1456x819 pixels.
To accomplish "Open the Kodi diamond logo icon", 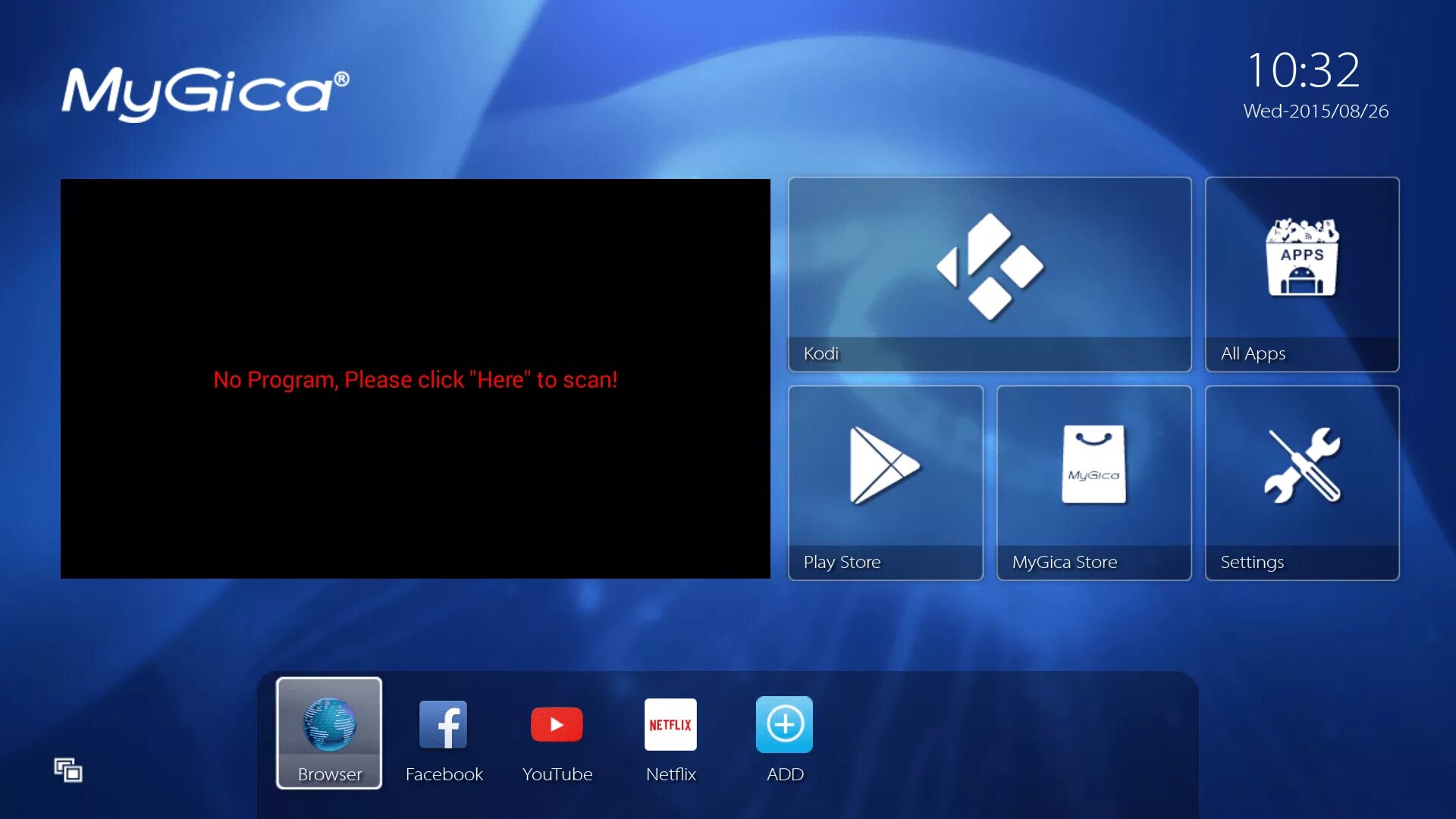I will (990, 265).
